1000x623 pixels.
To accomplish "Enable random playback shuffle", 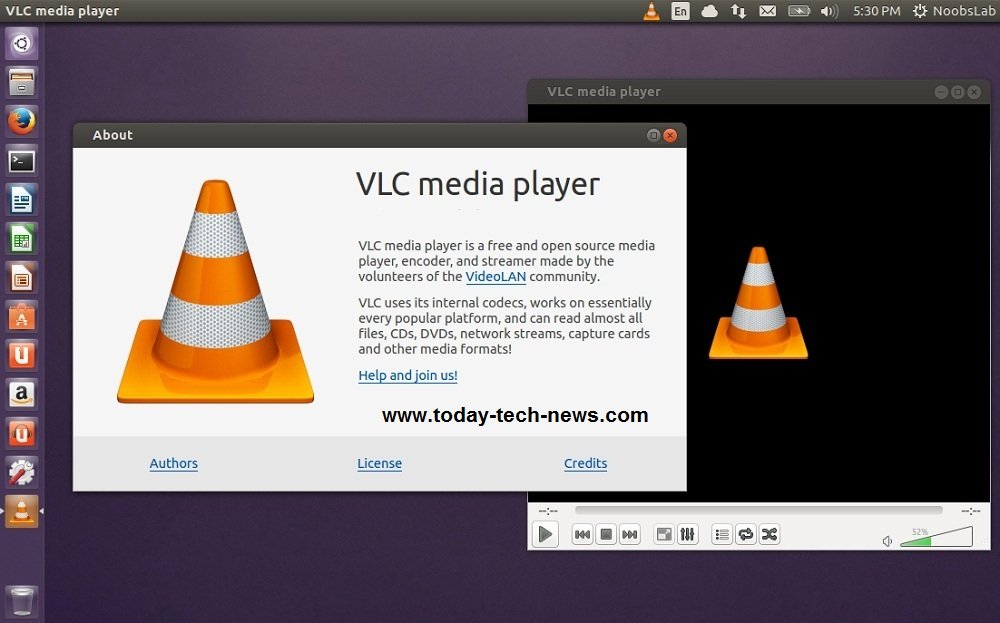I will [770, 534].
